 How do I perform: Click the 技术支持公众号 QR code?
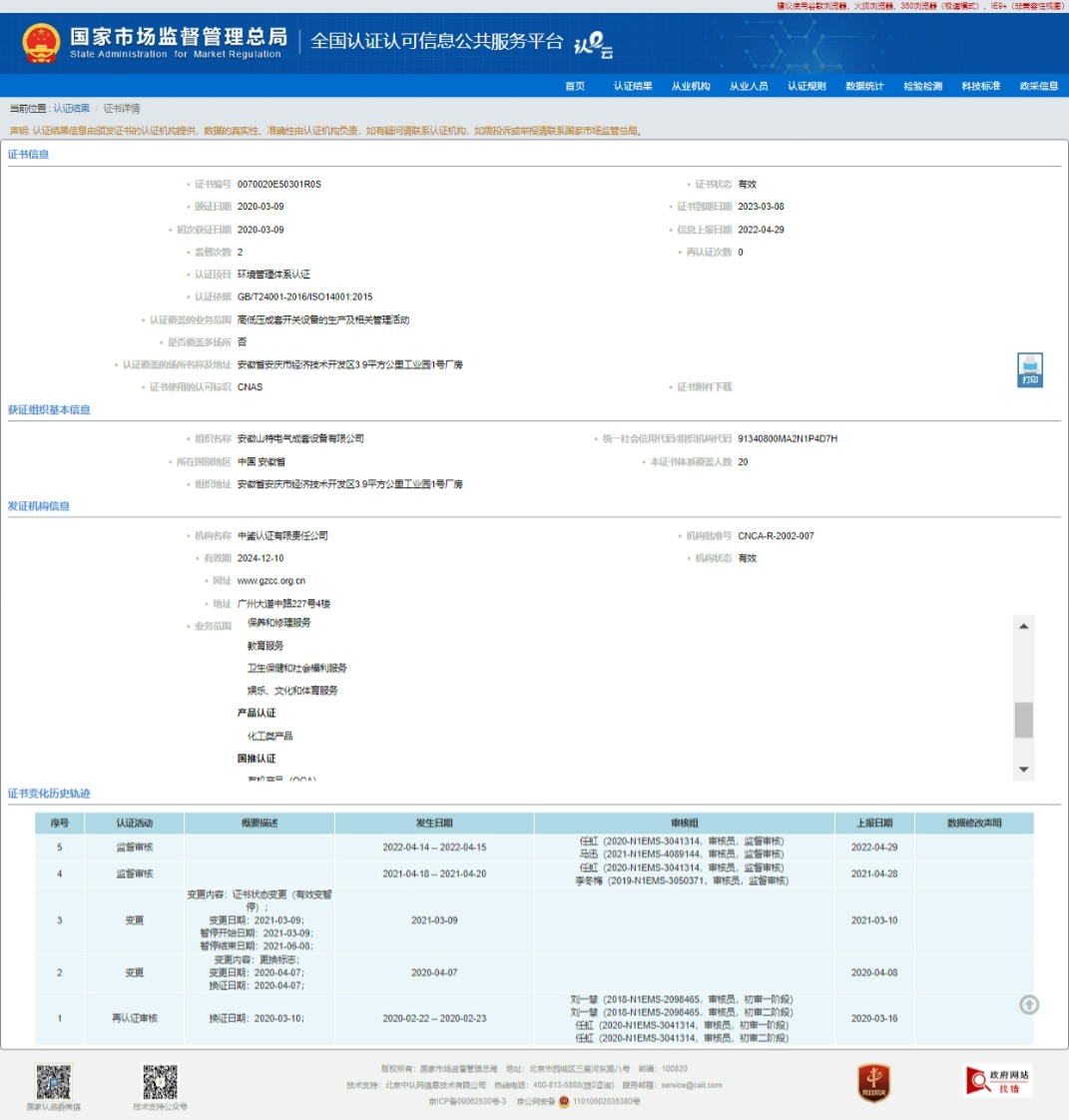[160, 1082]
